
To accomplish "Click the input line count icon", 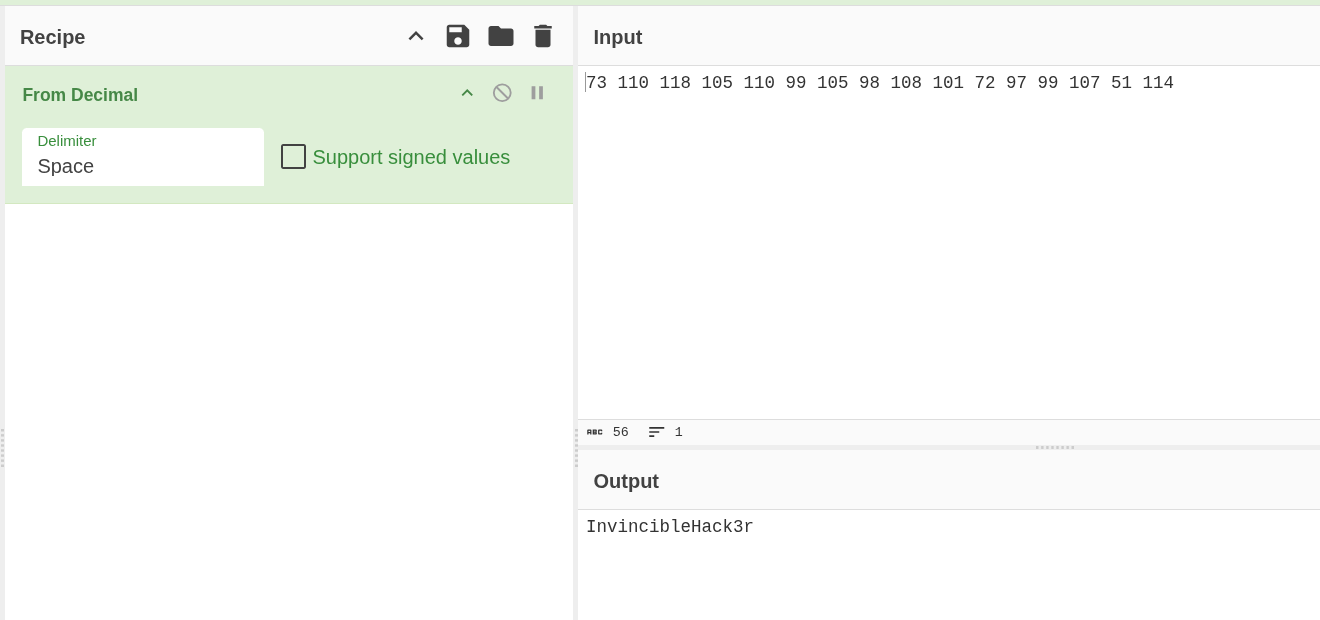I will pyautogui.click(x=656, y=432).
